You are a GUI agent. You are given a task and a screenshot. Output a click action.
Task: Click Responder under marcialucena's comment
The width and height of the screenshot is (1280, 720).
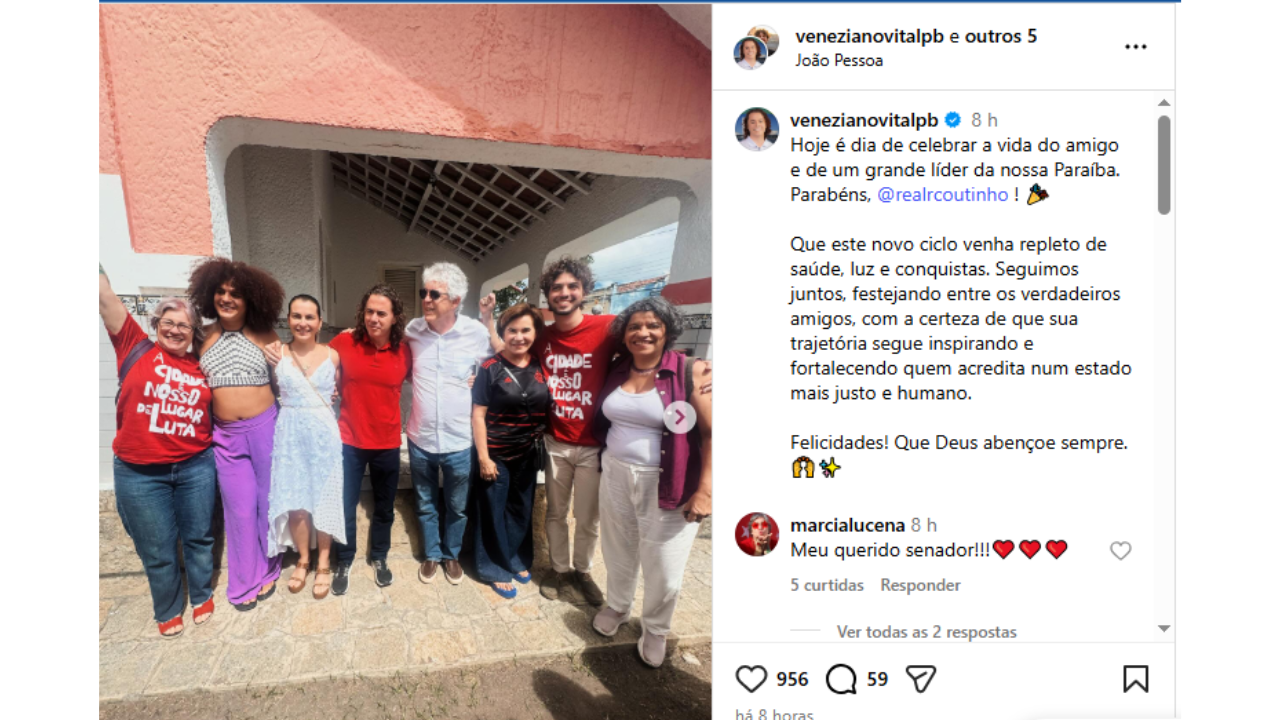[x=920, y=585]
